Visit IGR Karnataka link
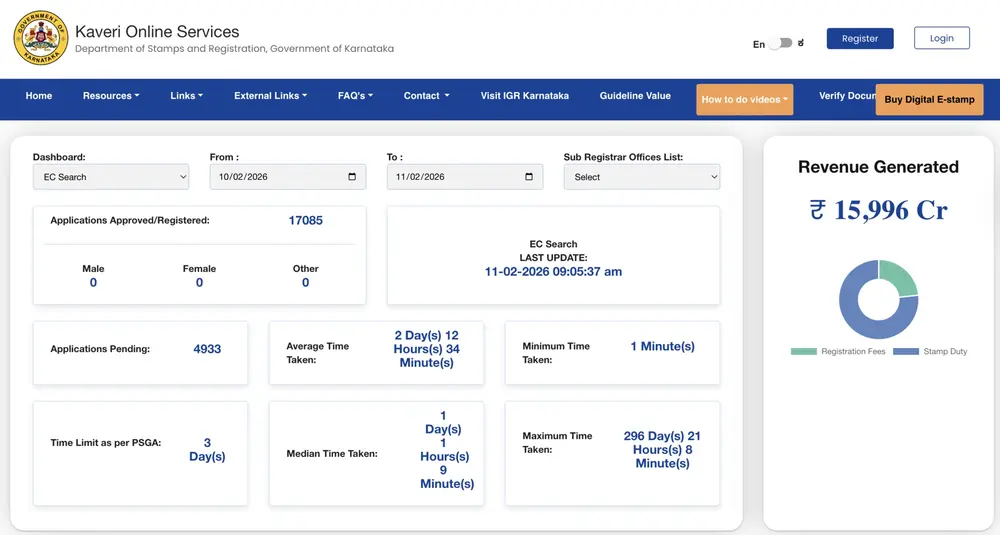Screen dimensions: 1000x535 [x=524, y=96]
